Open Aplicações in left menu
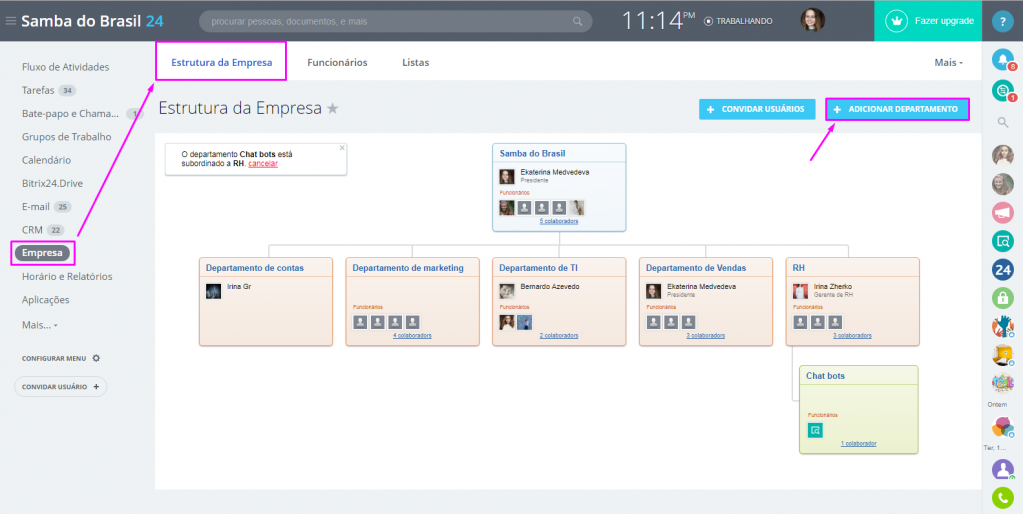1023x514 pixels. (46, 300)
